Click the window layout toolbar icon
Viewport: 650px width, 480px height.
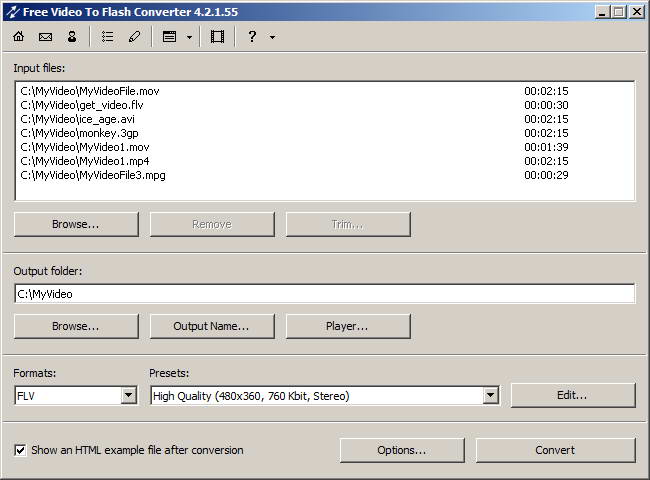[x=170, y=37]
